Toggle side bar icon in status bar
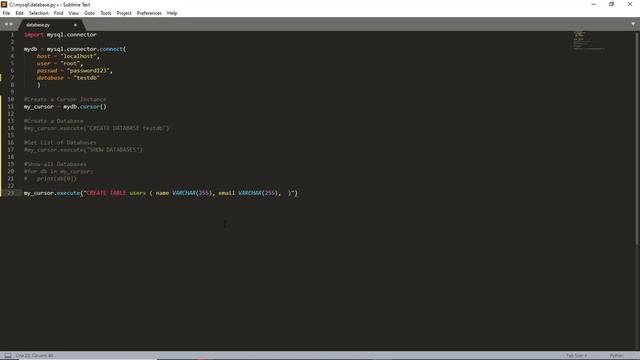Viewport: 640px width, 360px height. (8, 356)
